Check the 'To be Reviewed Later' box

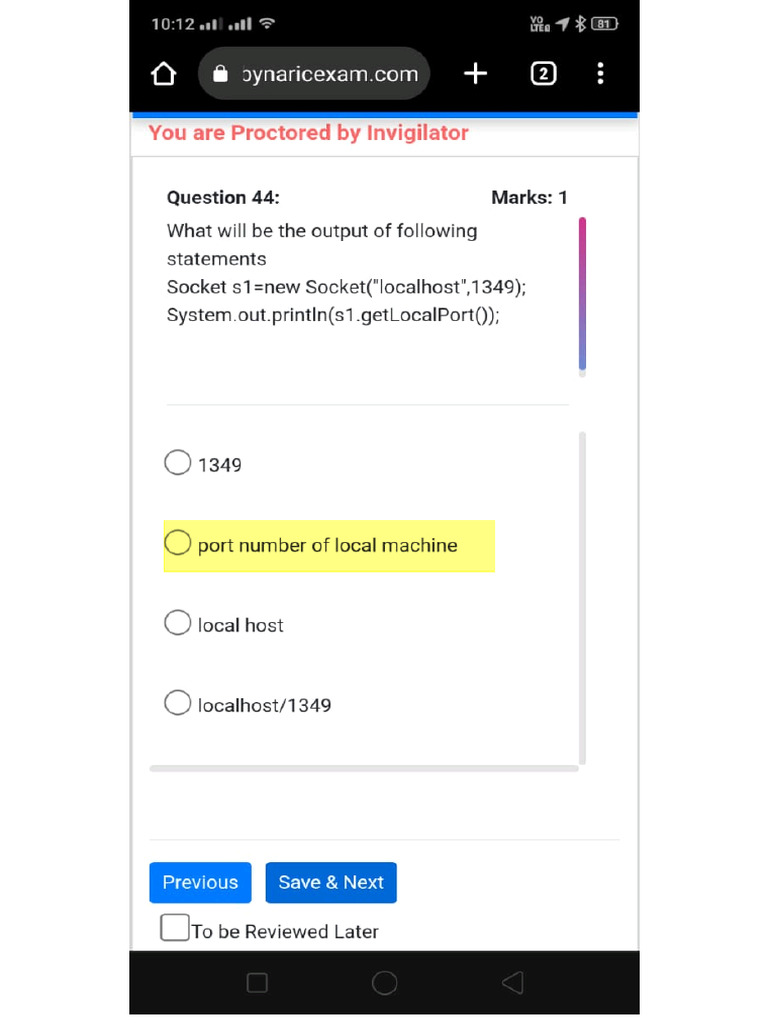175,928
